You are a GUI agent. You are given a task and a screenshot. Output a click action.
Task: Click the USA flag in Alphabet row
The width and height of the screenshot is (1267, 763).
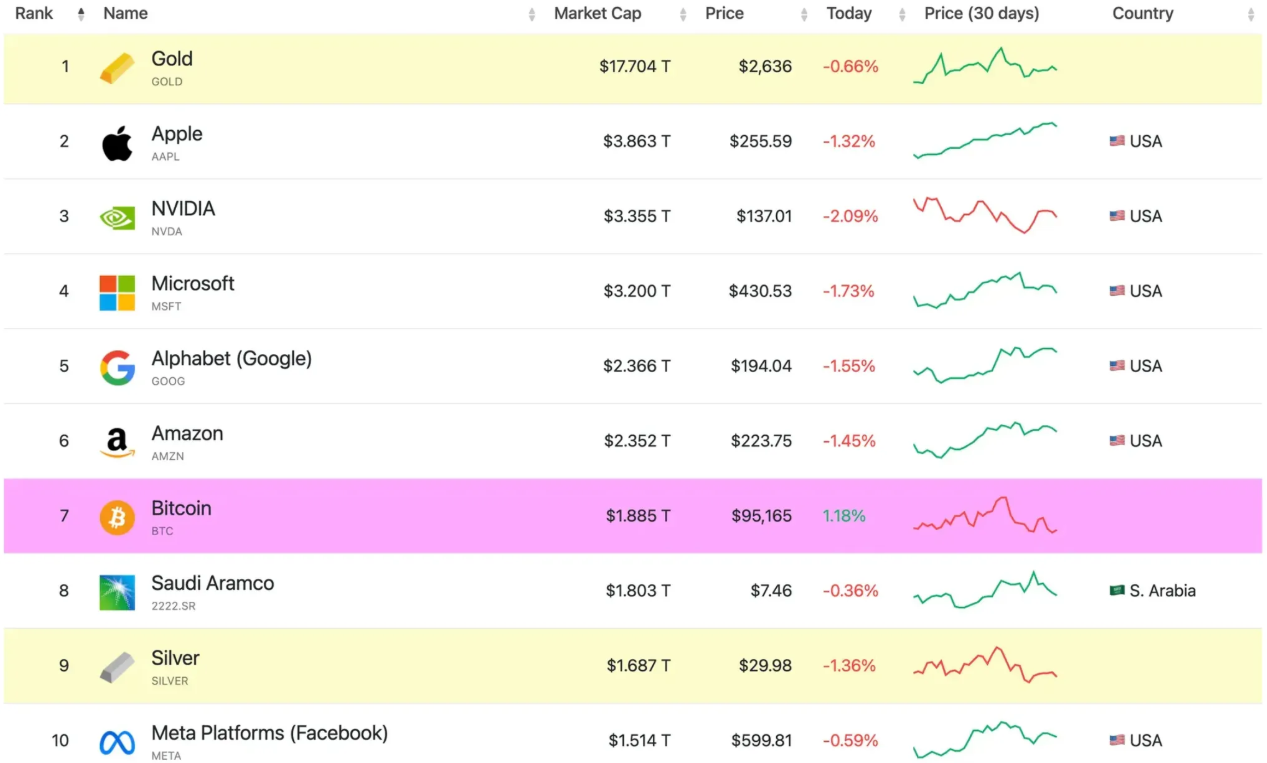(x=1117, y=366)
